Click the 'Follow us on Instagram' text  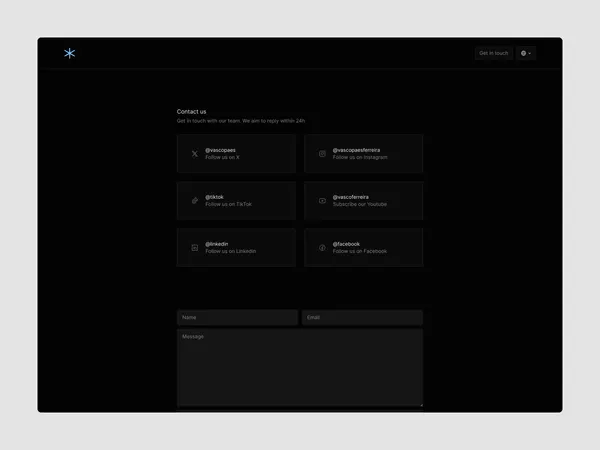[x=360, y=157]
